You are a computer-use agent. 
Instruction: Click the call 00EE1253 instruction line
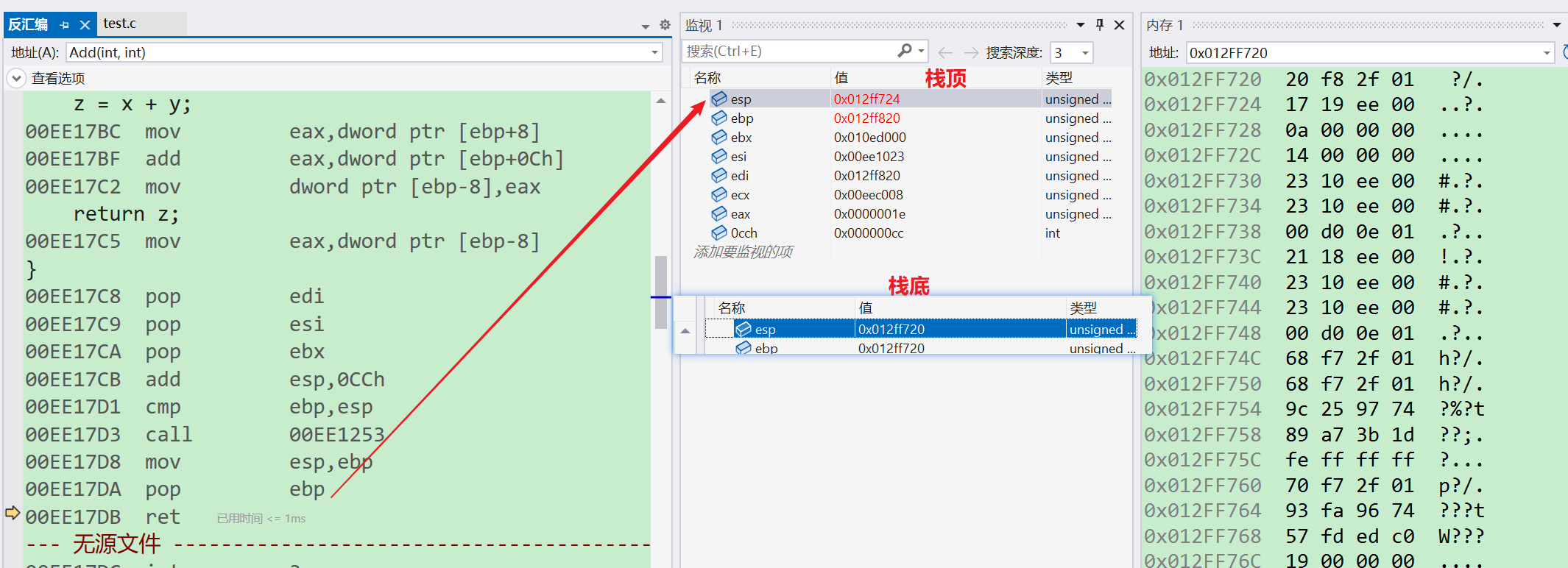coord(205,434)
